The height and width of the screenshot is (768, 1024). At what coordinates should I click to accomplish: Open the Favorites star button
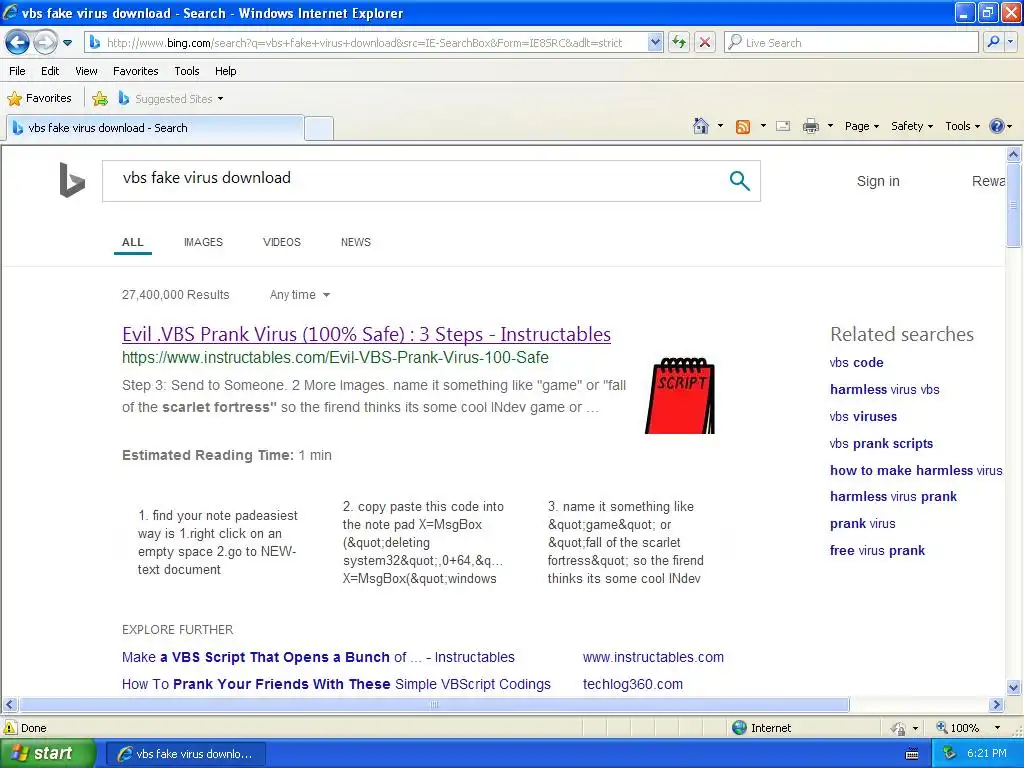tap(39, 99)
